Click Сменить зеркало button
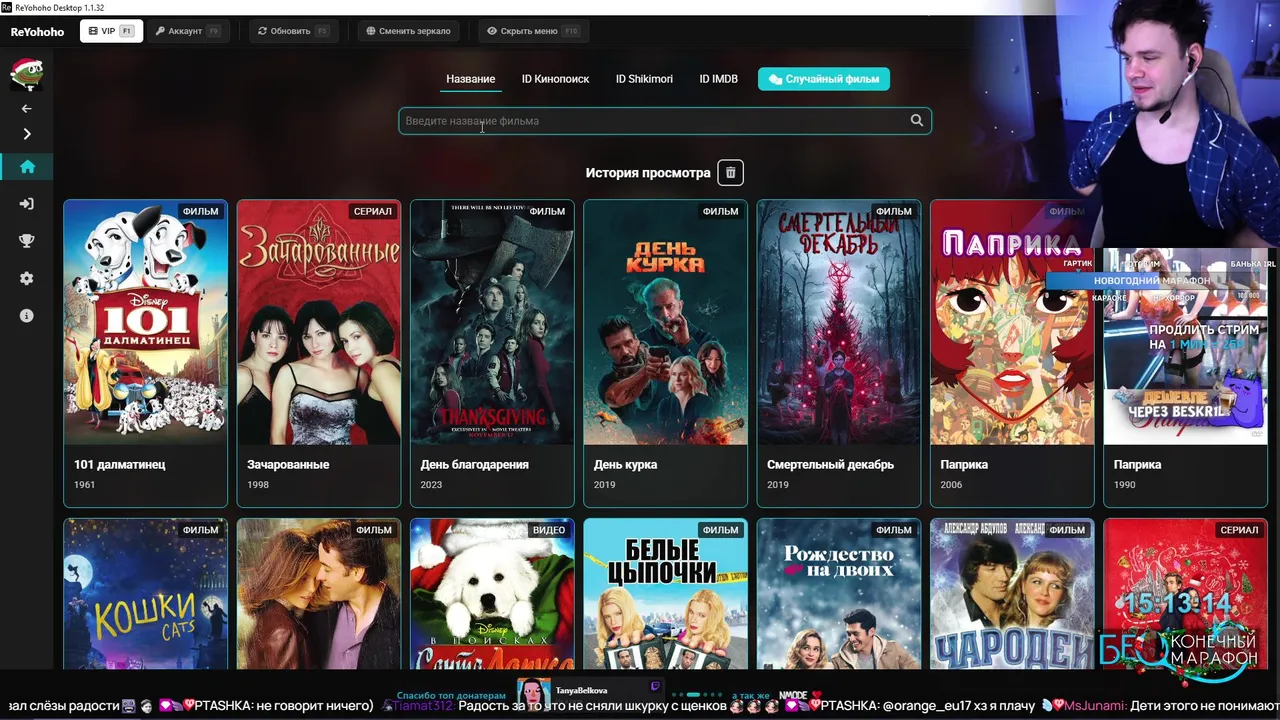1280x720 pixels. [408, 31]
